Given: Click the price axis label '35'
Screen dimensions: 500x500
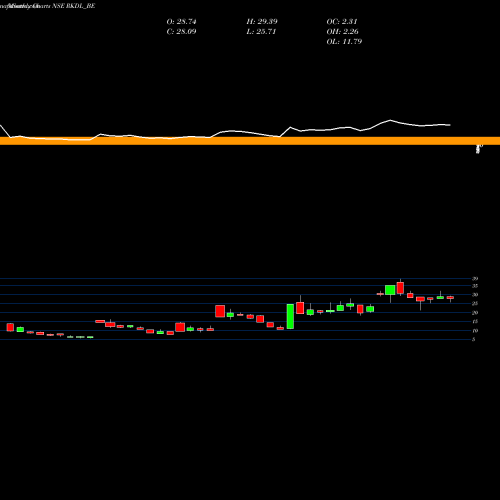Looking at the screenshot, I should [x=475, y=286].
